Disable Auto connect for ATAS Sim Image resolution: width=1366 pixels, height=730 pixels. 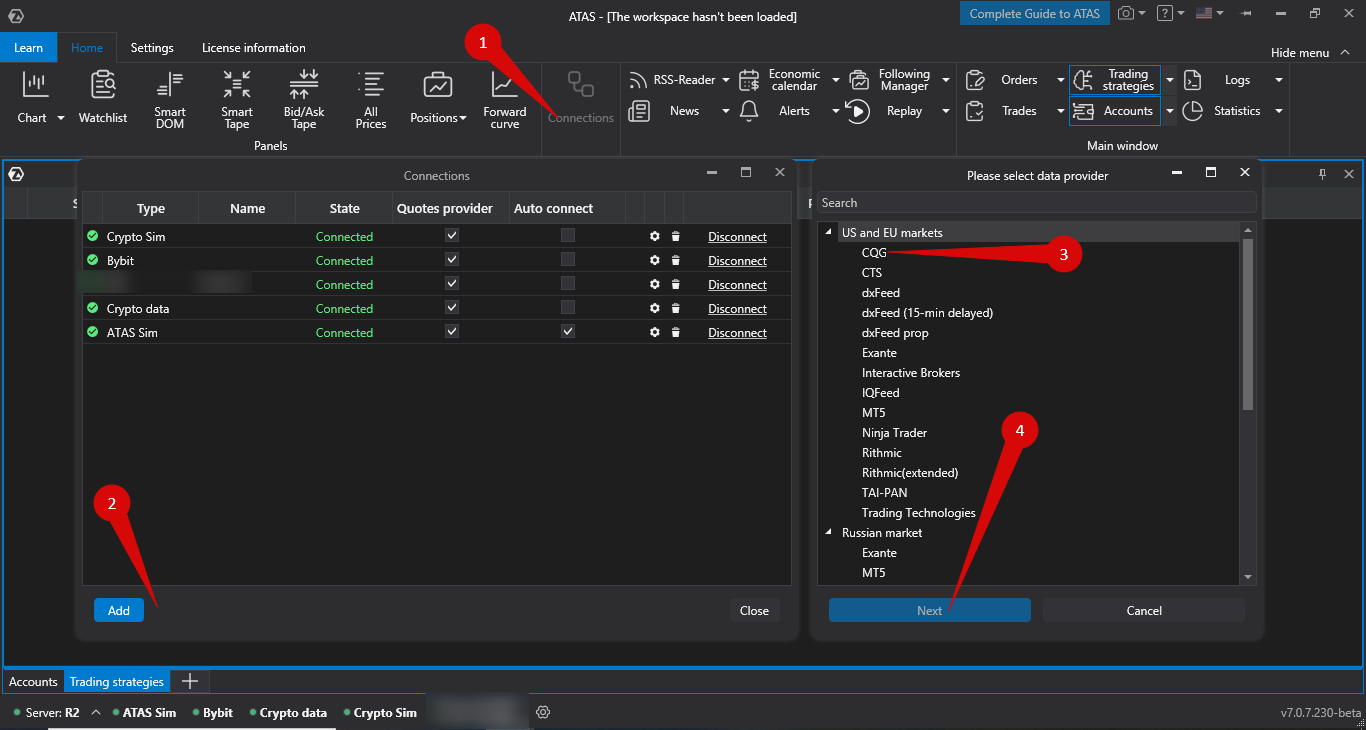(x=568, y=332)
